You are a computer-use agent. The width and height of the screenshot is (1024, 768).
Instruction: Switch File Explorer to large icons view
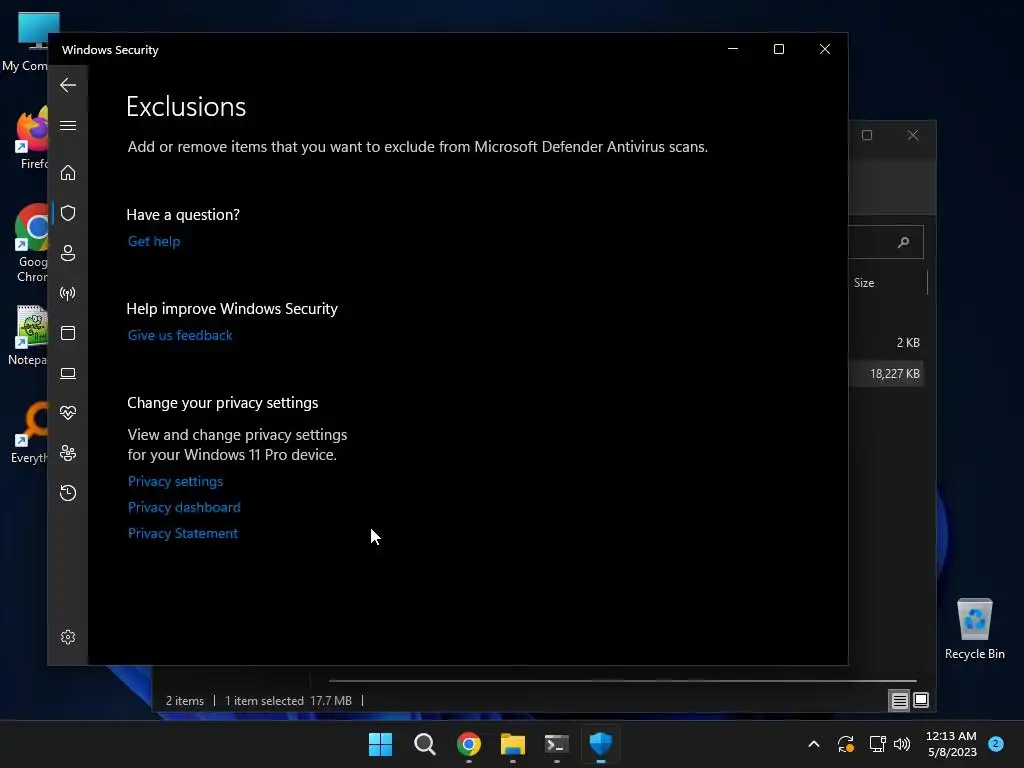[921, 700]
